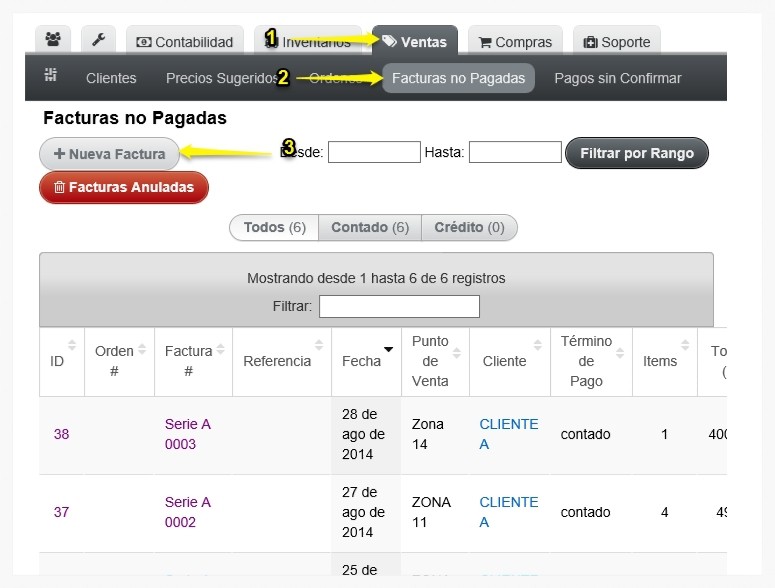Image resolution: width=775 pixels, height=588 pixels.
Task: Filter by Contado (6)
Action: (370, 227)
